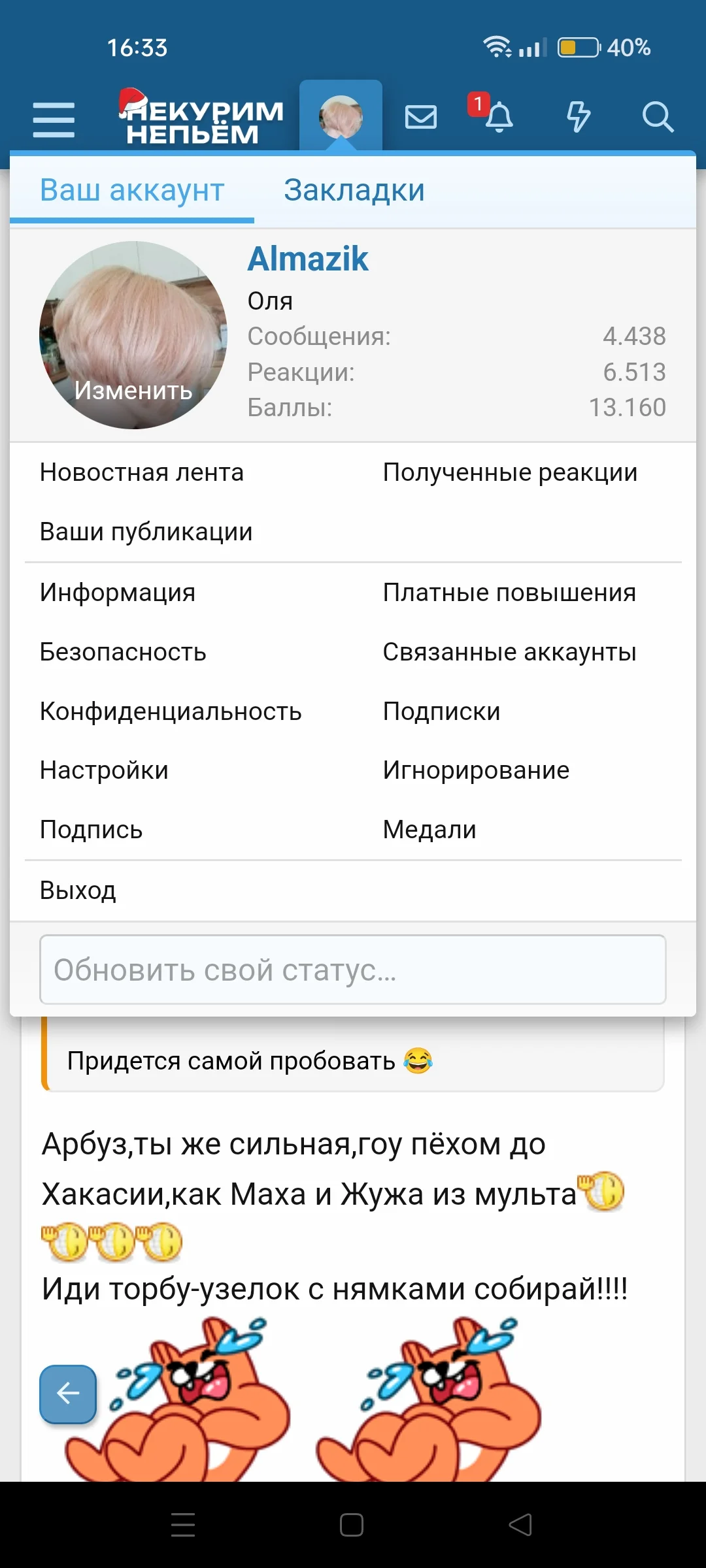Open the hamburger navigation menu
This screenshot has width=706, height=1568.
click(x=55, y=116)
